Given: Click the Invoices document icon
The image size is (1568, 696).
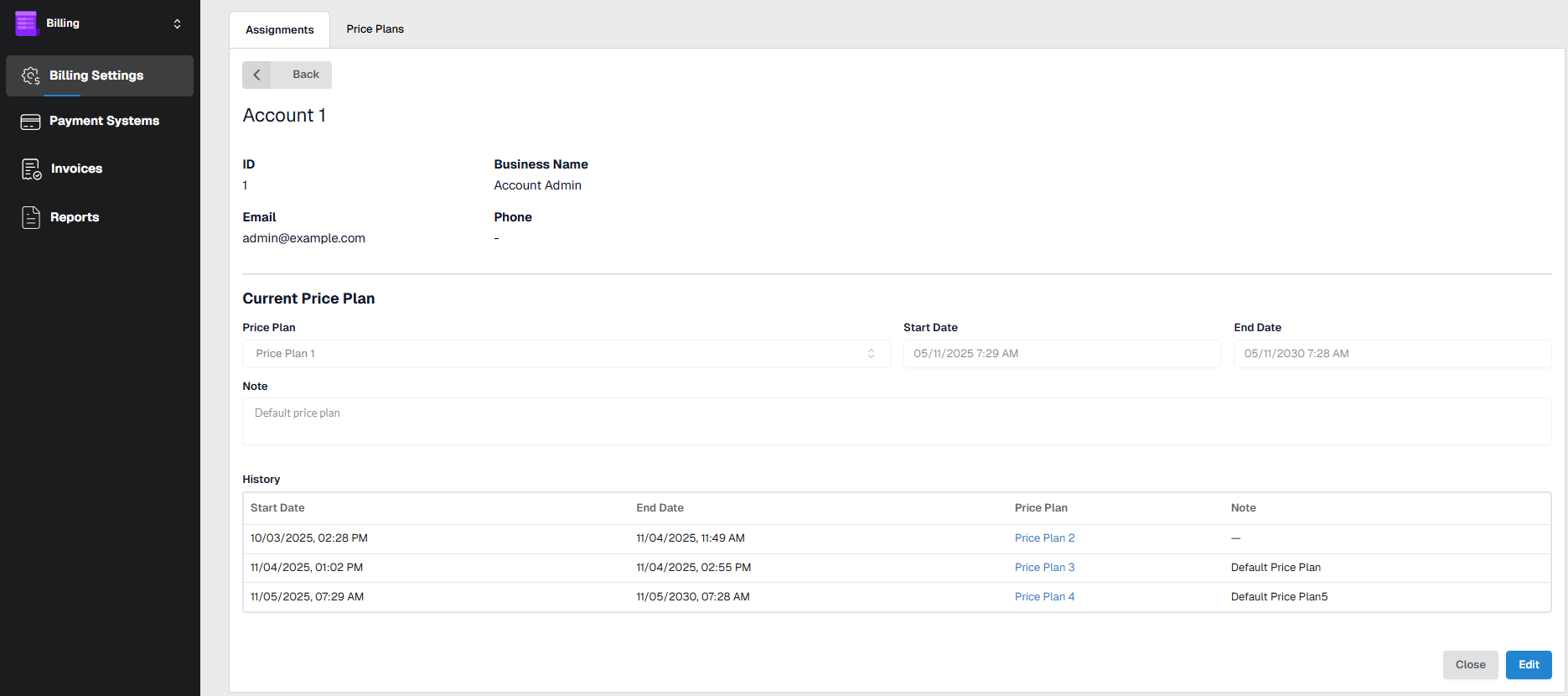Looking at the screenshot, I should (31, 169).
